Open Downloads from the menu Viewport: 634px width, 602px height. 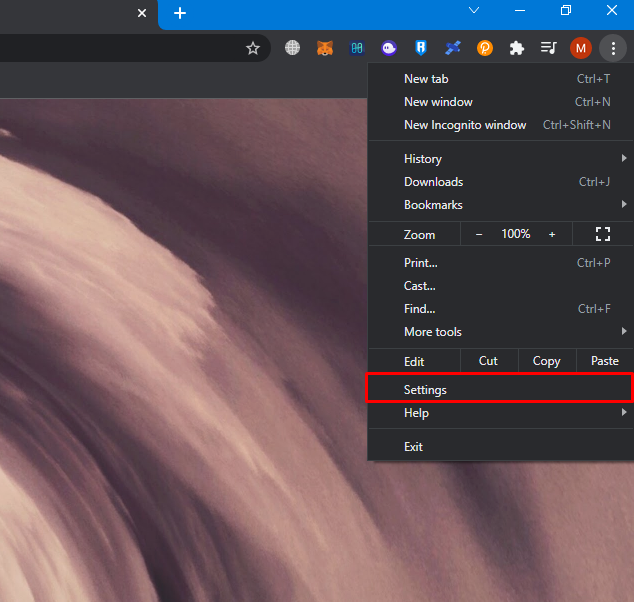[501, 182]
